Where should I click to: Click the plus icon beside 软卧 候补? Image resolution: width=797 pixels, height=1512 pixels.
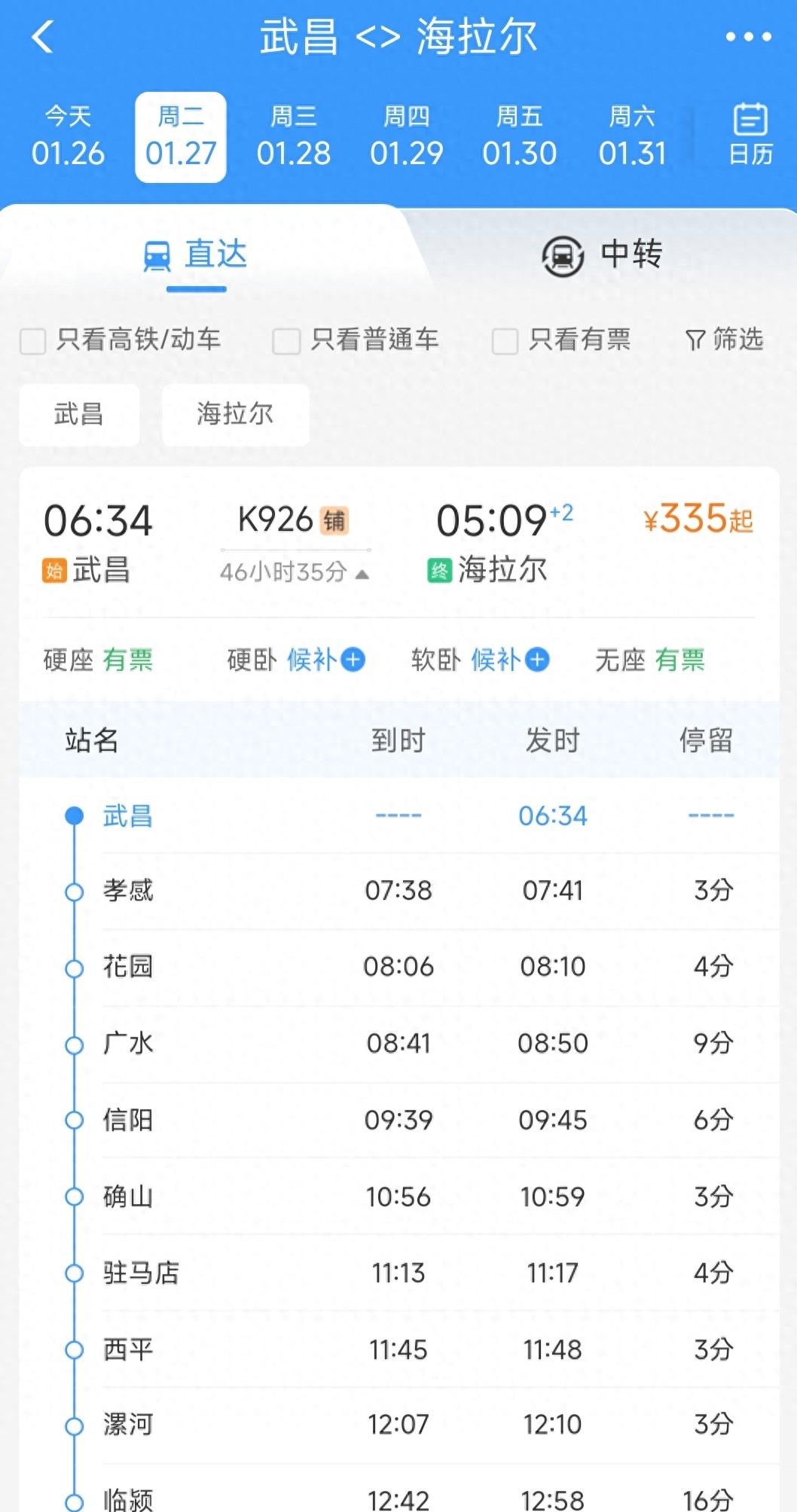537,660
